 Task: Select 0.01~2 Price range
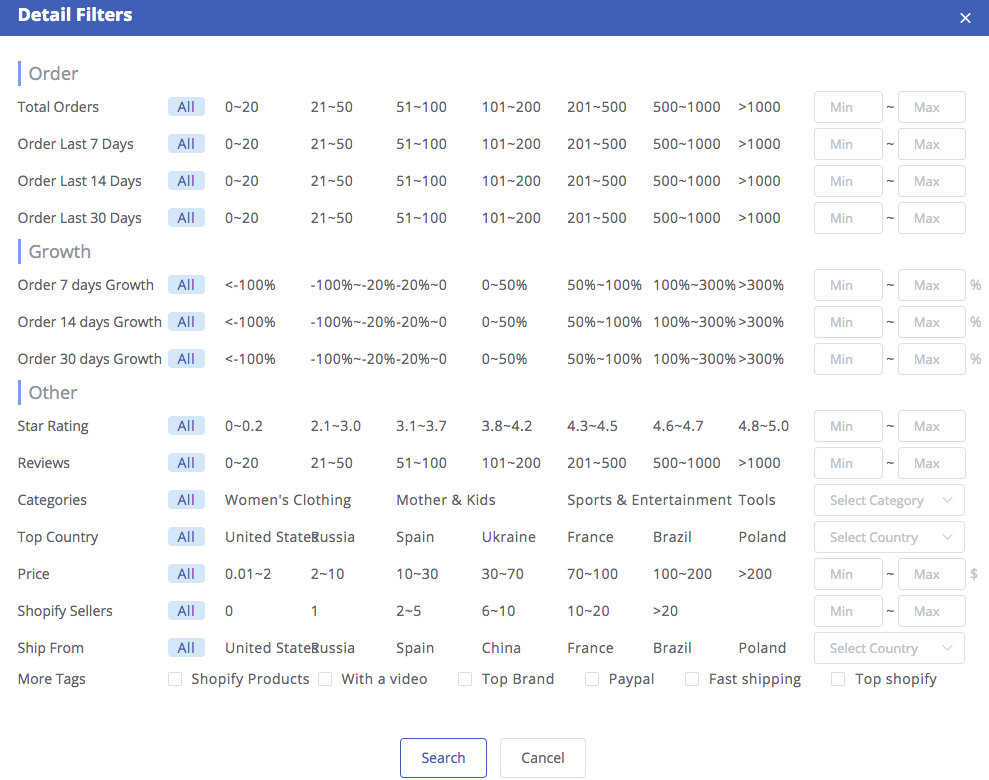point(249,574)
